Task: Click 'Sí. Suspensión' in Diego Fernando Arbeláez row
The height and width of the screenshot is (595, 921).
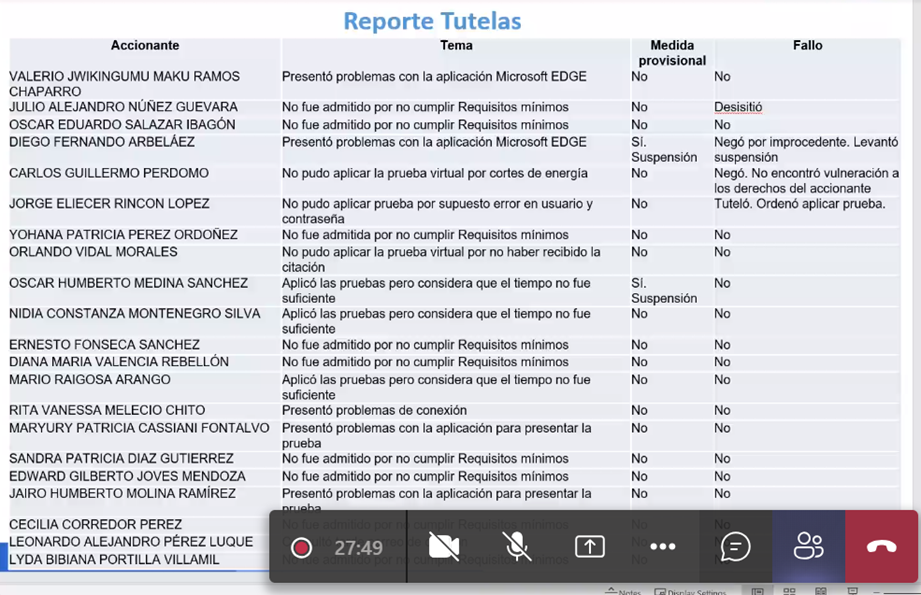Action: click(x=664, y=150)
